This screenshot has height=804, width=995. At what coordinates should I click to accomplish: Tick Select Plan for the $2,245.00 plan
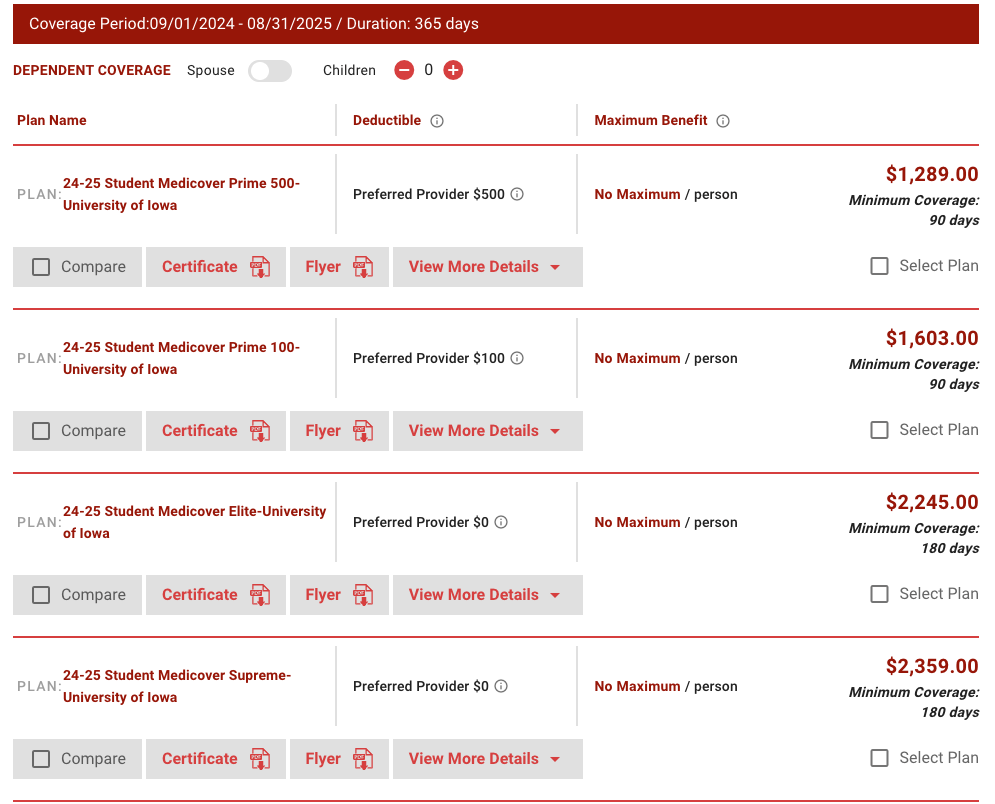(x=880, y=594)
